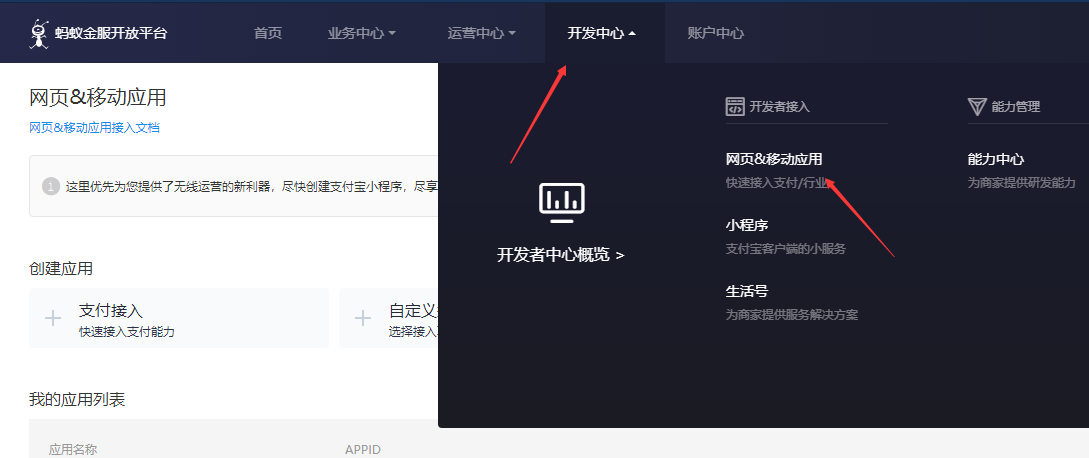
Task: Select 小程序 menu entry
Action: point(747,225)
